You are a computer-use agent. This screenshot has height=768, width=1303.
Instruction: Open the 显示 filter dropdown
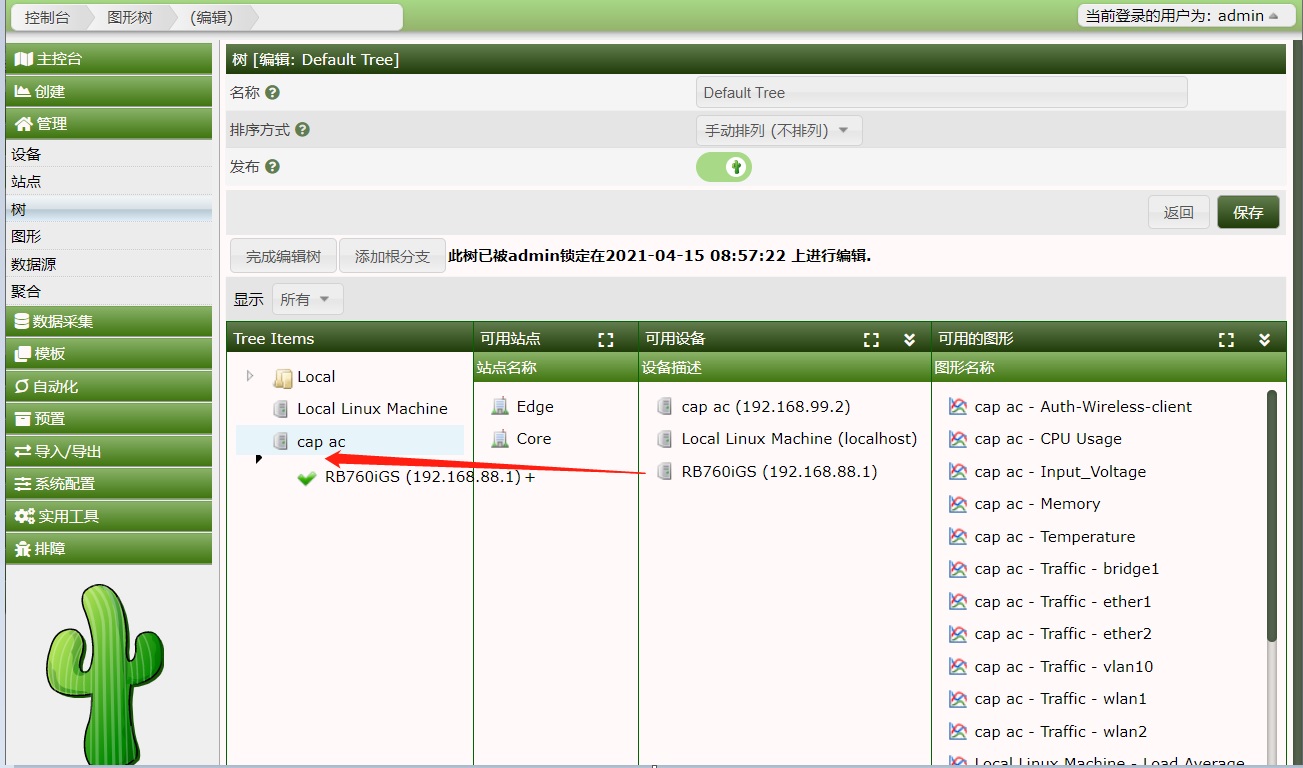(307, 299)
